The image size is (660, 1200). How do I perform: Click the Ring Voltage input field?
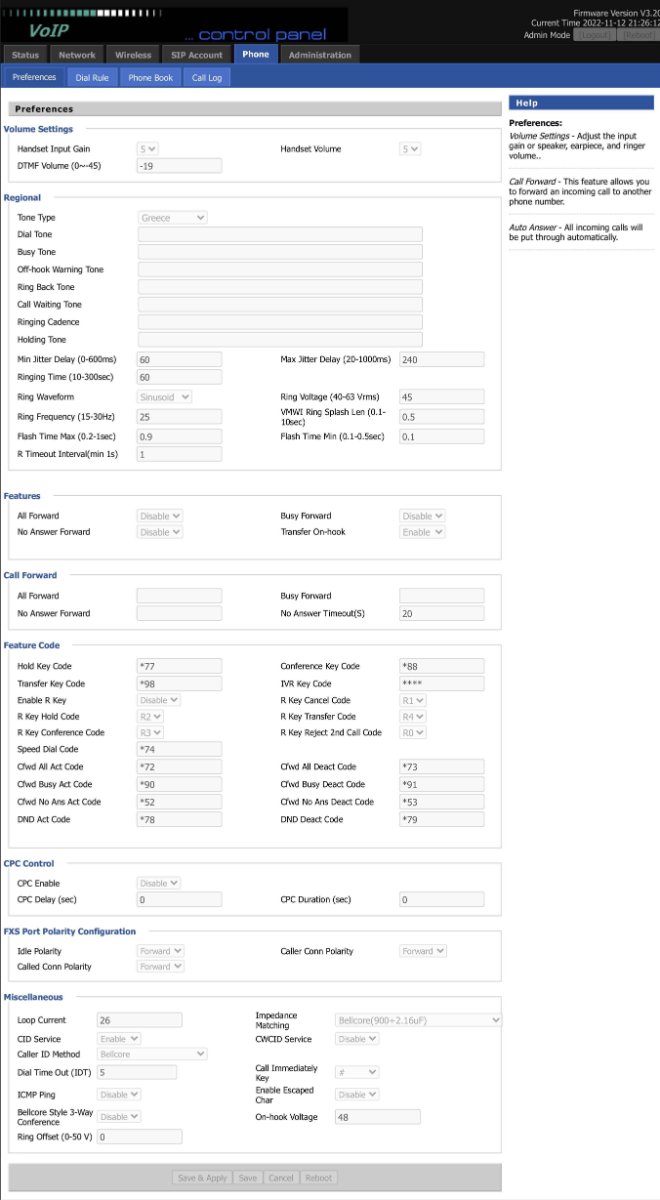point(441,397)
